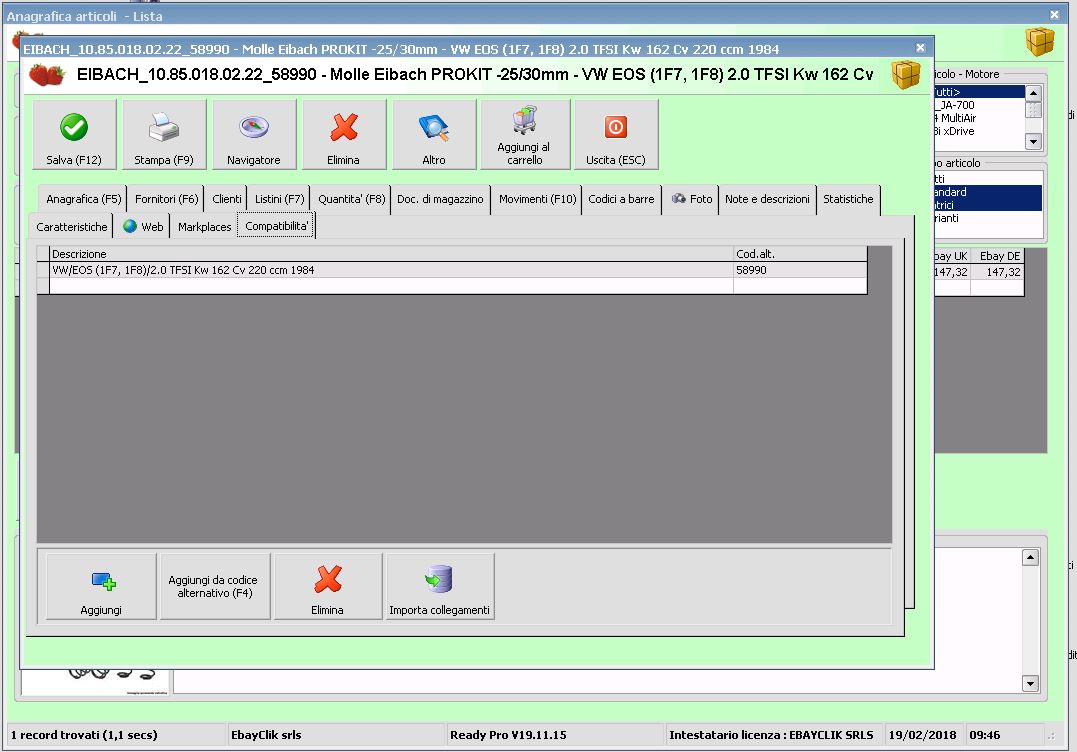Viewport: 1077px width, 752px height.
Task: Click the down arrow of the lower-right panel scrollbar
Action: 1030,683
